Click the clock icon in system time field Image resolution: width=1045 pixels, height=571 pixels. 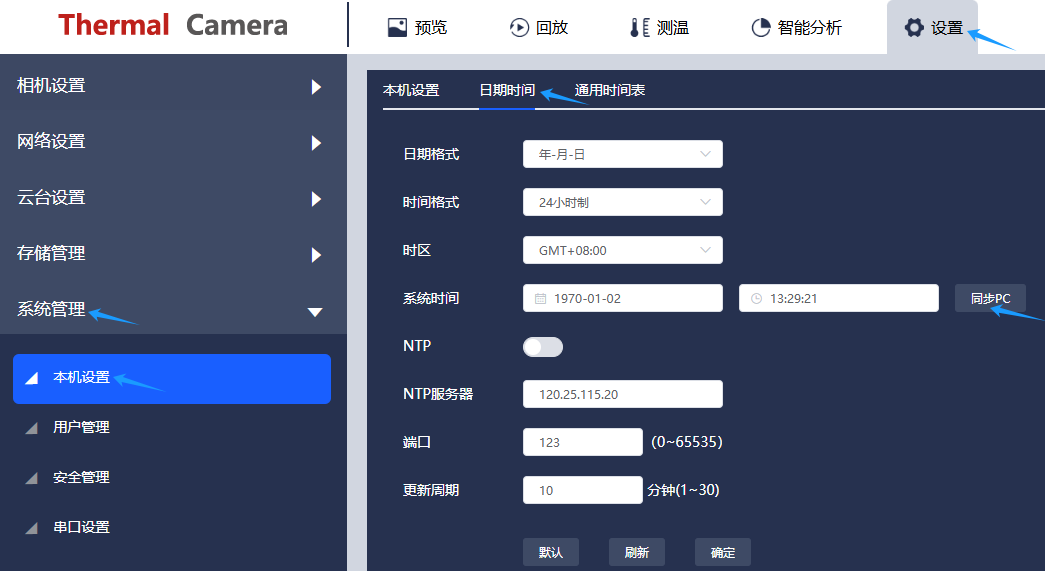(x=756, y=299)
